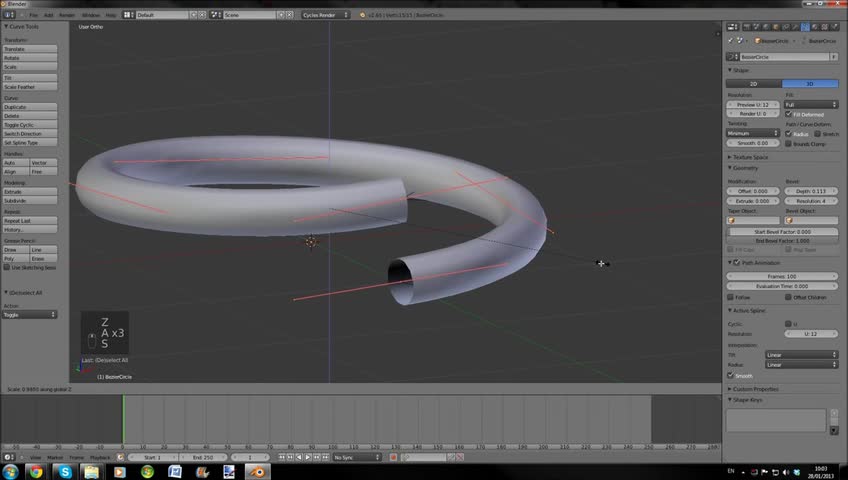Image resolution: width=848 pixels, height=480 pixels.
Task: Toggle the Radius checkbox under Path/Curve-Deform
Action: coord(789,134)
